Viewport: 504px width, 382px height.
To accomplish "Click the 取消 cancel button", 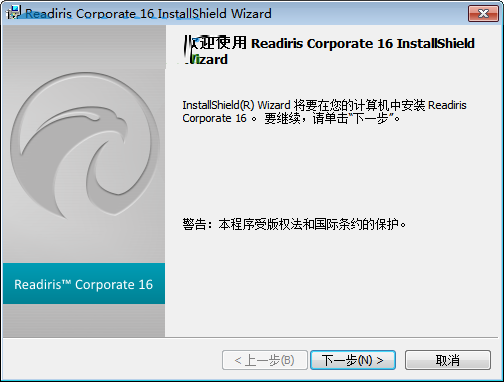I will click(x=448, y=360).
